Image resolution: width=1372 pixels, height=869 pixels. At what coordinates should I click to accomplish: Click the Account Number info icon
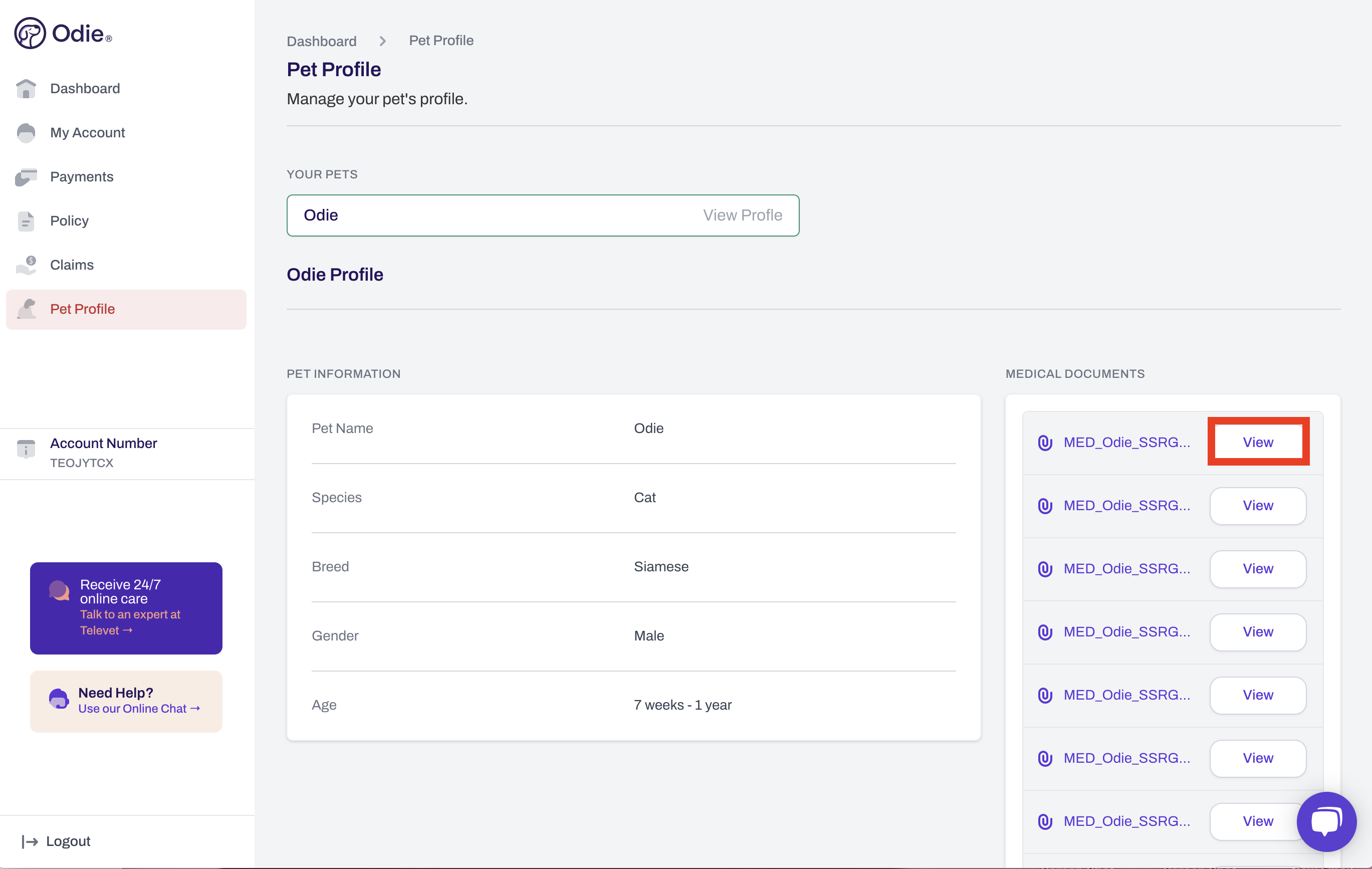coord(26,449)
